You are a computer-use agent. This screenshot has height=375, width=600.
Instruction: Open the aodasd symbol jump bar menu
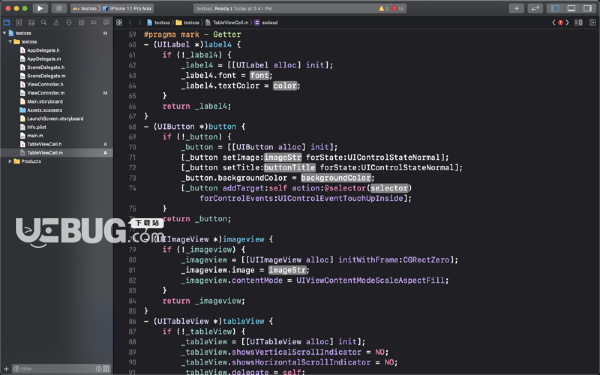[x=266, y=23]
